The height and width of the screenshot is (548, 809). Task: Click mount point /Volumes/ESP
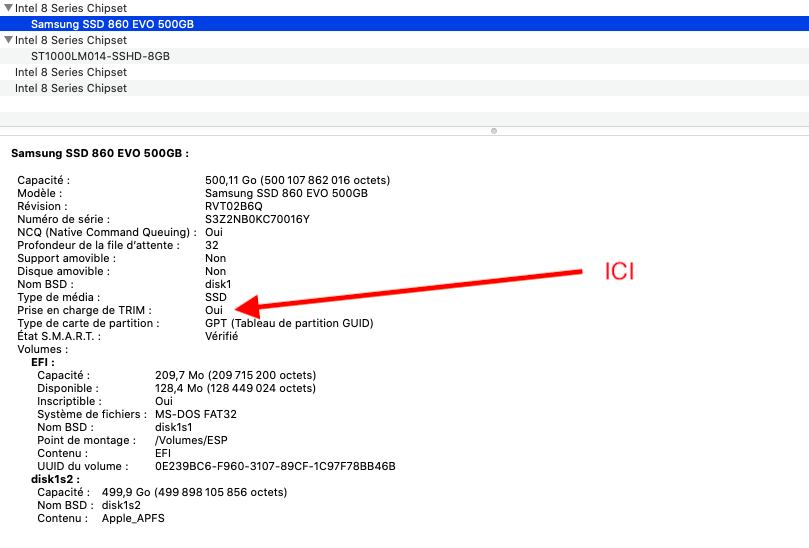[x=191, y=440]
